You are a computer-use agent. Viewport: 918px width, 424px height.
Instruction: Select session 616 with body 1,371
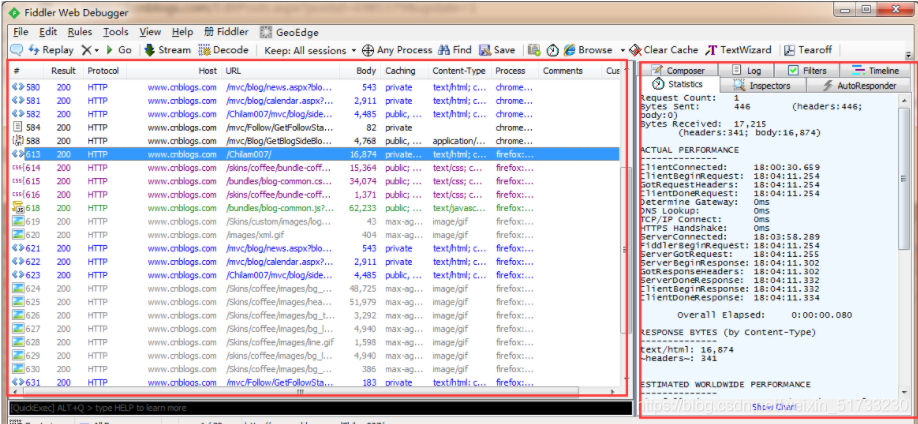click(315, 194)
